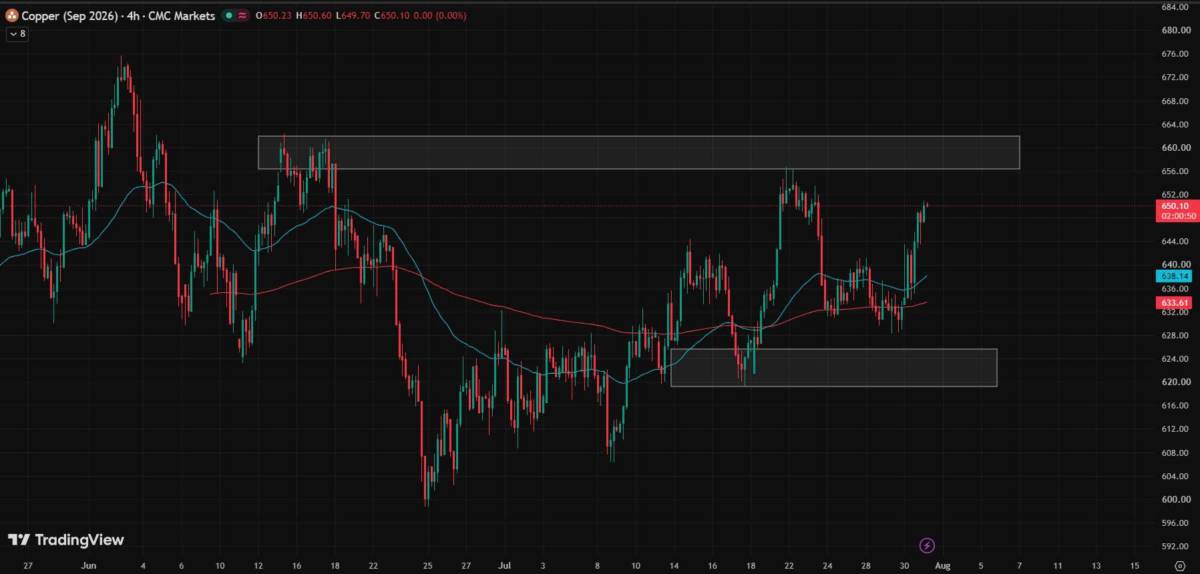
Task: Click the 02:00:50 bar countdown label
Action: (x=1174, y=215)
